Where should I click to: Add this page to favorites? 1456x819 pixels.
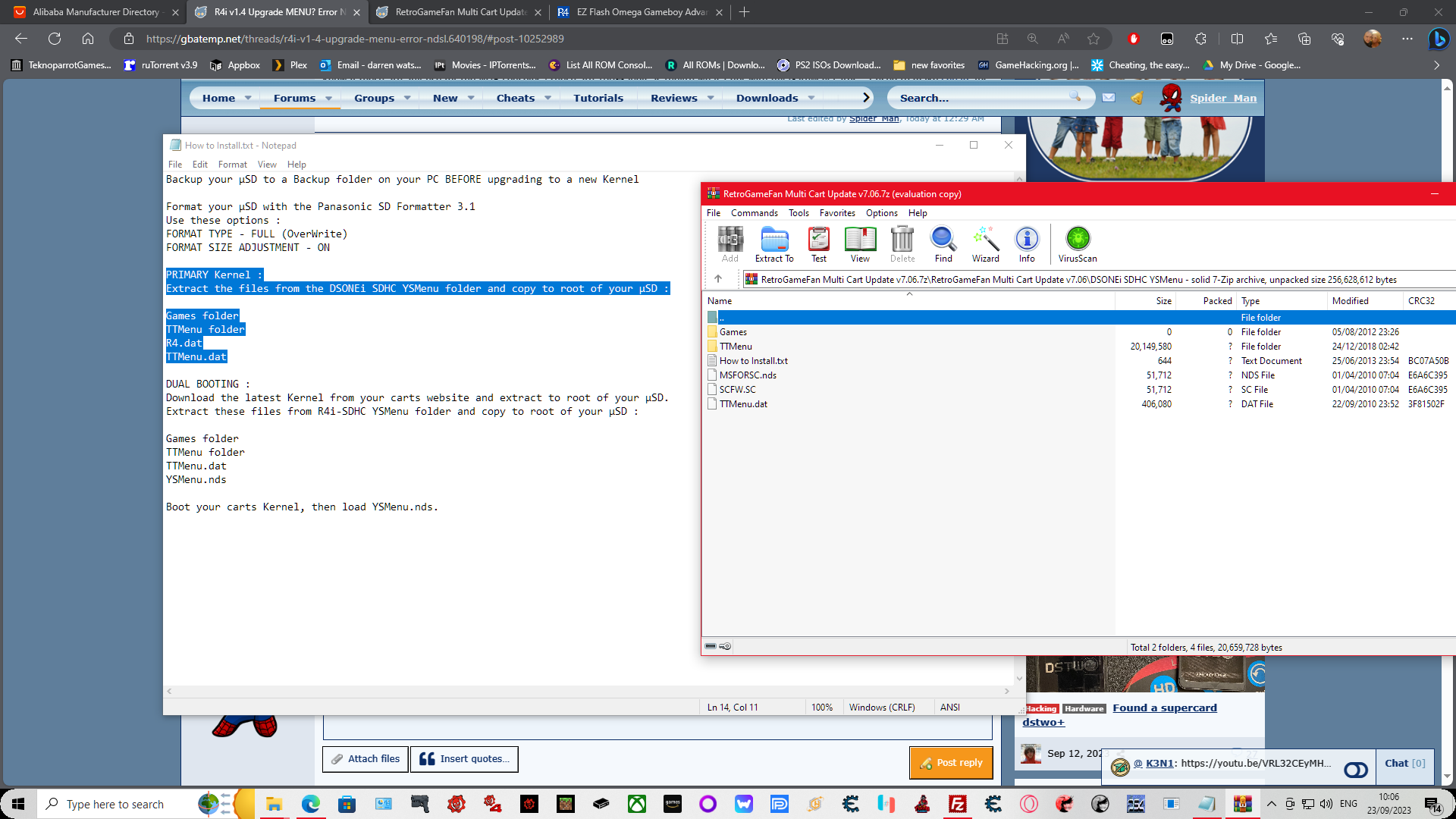tap(1094, 39)
